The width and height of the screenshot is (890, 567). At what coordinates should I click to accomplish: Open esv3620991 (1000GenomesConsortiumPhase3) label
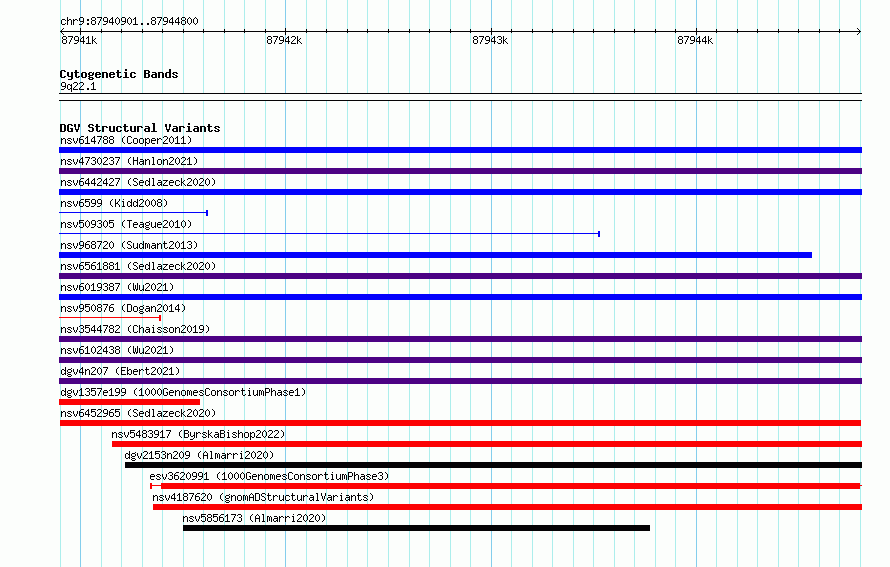tap(269, 476)
